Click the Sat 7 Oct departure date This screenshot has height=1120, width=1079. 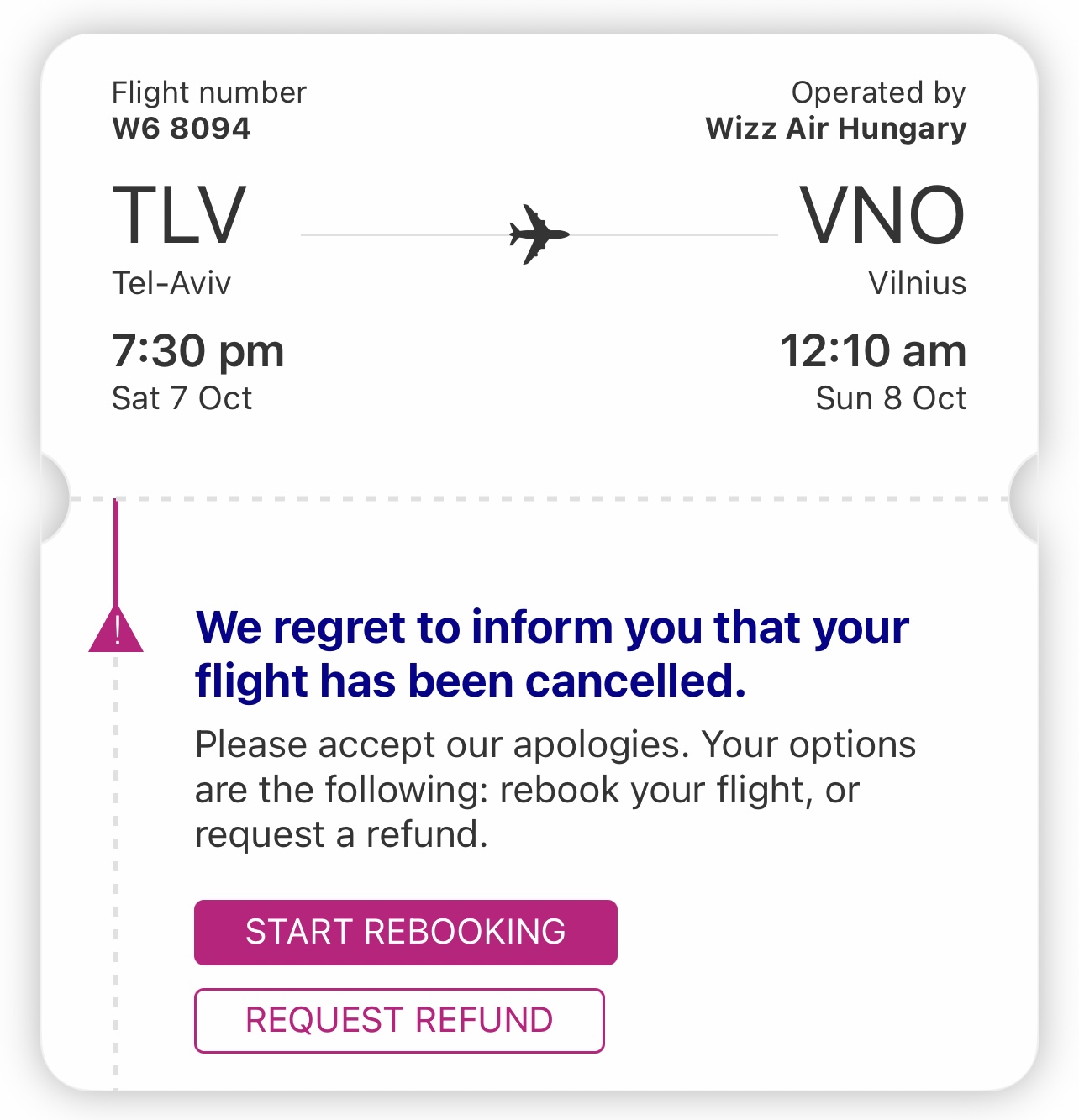[x=182, y=398]
